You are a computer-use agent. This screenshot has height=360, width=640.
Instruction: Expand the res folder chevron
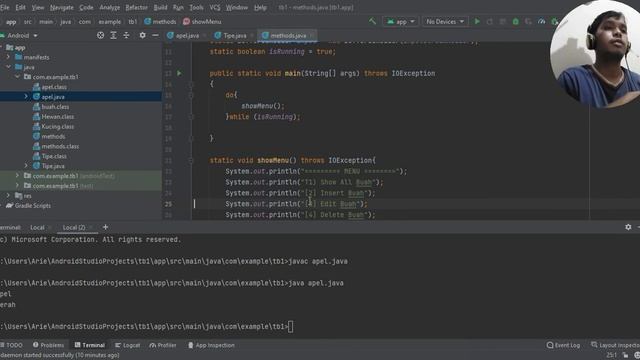8,196
